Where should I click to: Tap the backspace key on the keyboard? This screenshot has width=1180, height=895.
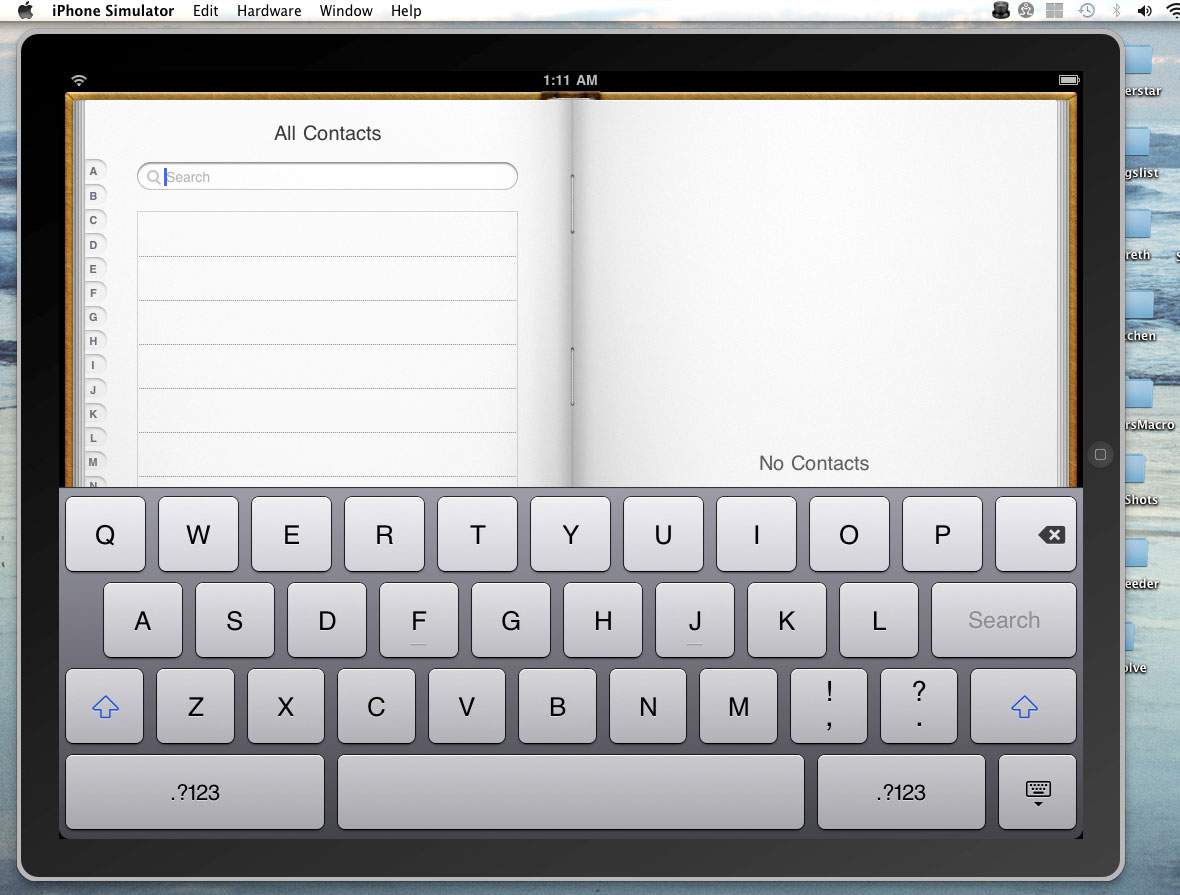(1036, 534)
